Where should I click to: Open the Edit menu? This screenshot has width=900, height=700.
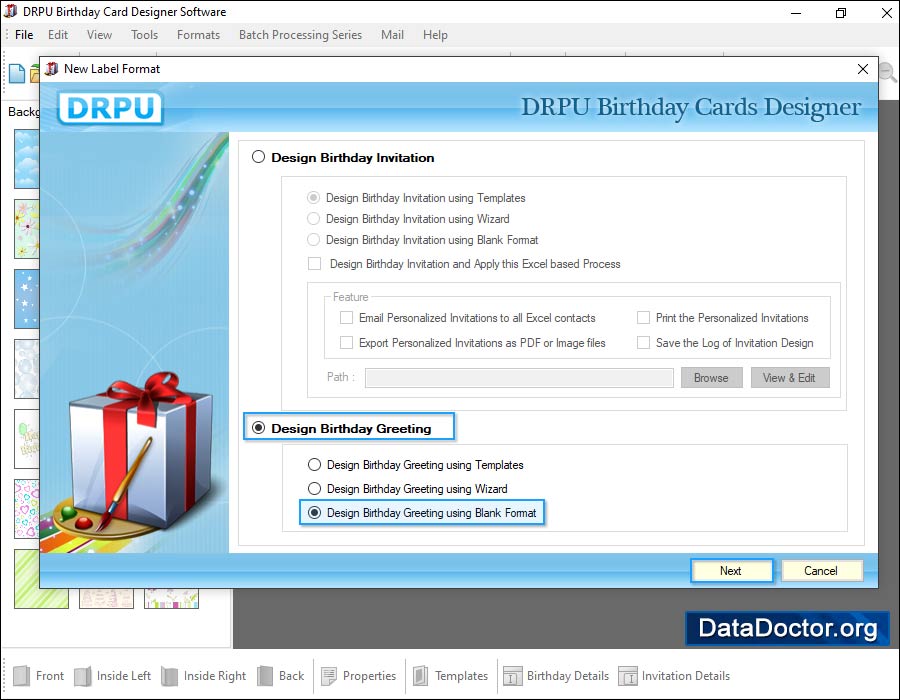(58, 35)
